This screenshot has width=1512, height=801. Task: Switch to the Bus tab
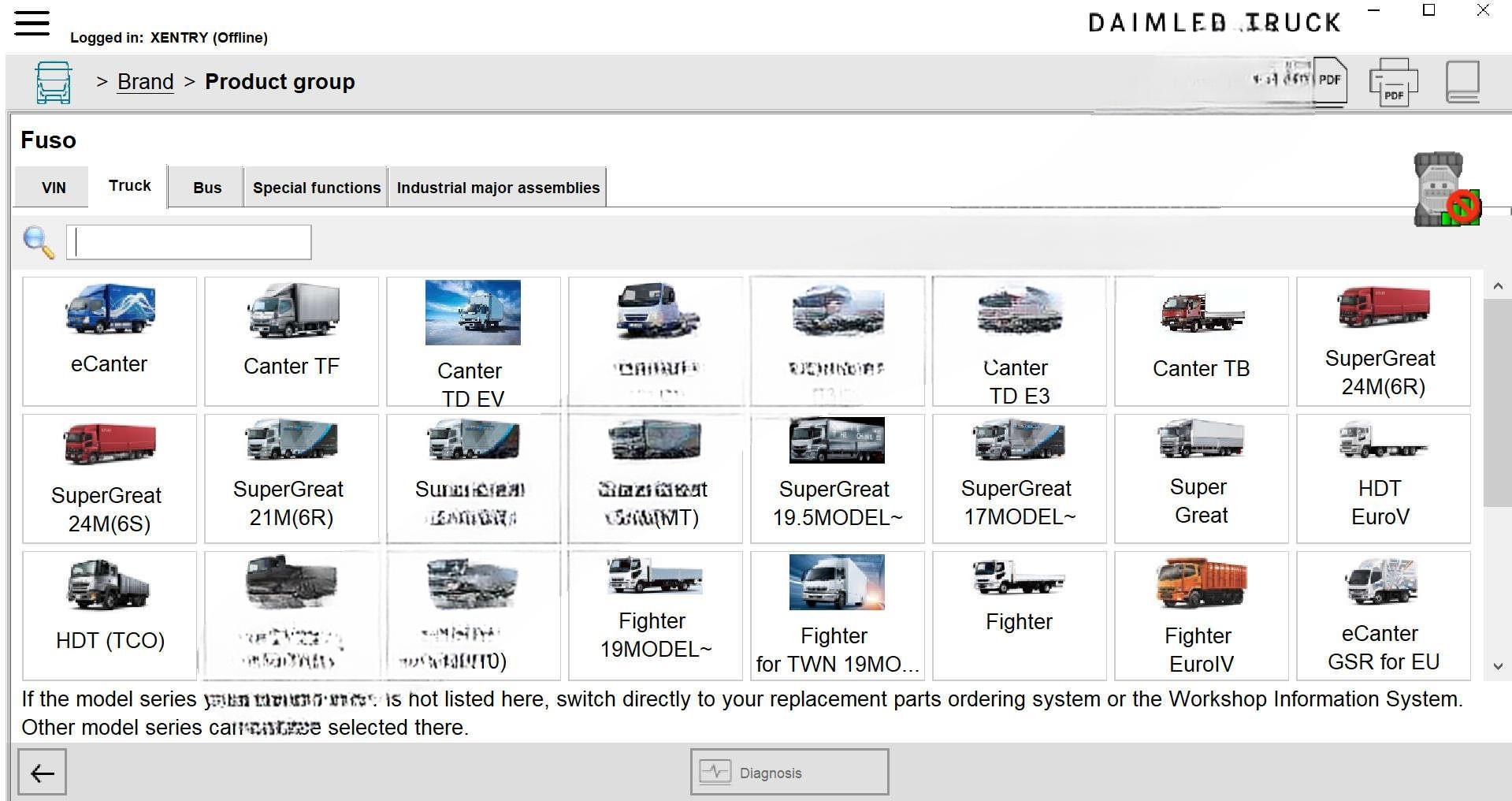coord(207,188)
